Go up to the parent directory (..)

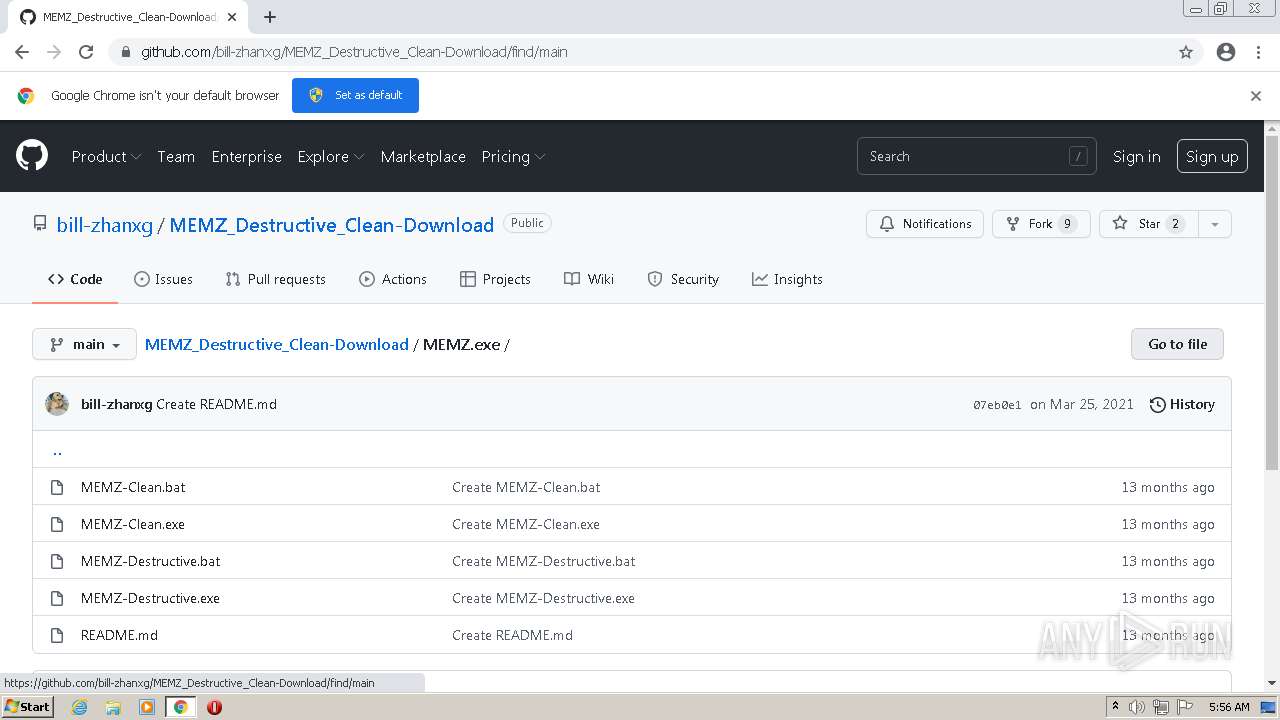tap(57, 450)
